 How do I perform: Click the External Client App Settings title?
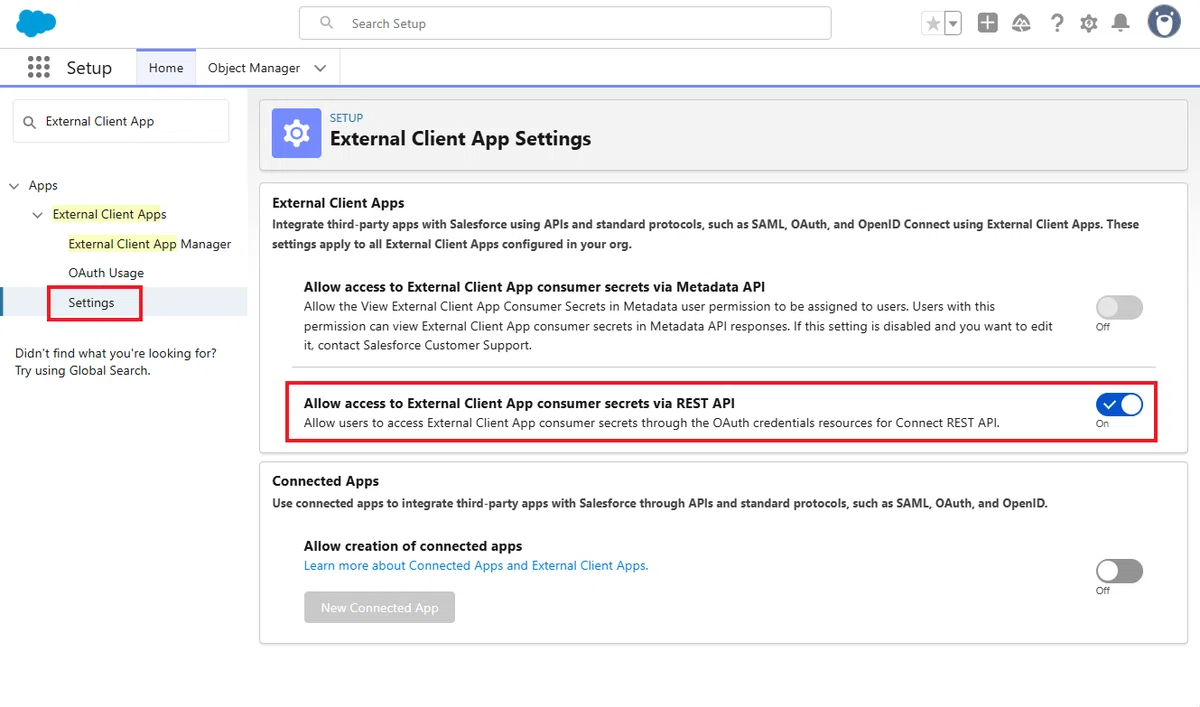coord(460,139)
